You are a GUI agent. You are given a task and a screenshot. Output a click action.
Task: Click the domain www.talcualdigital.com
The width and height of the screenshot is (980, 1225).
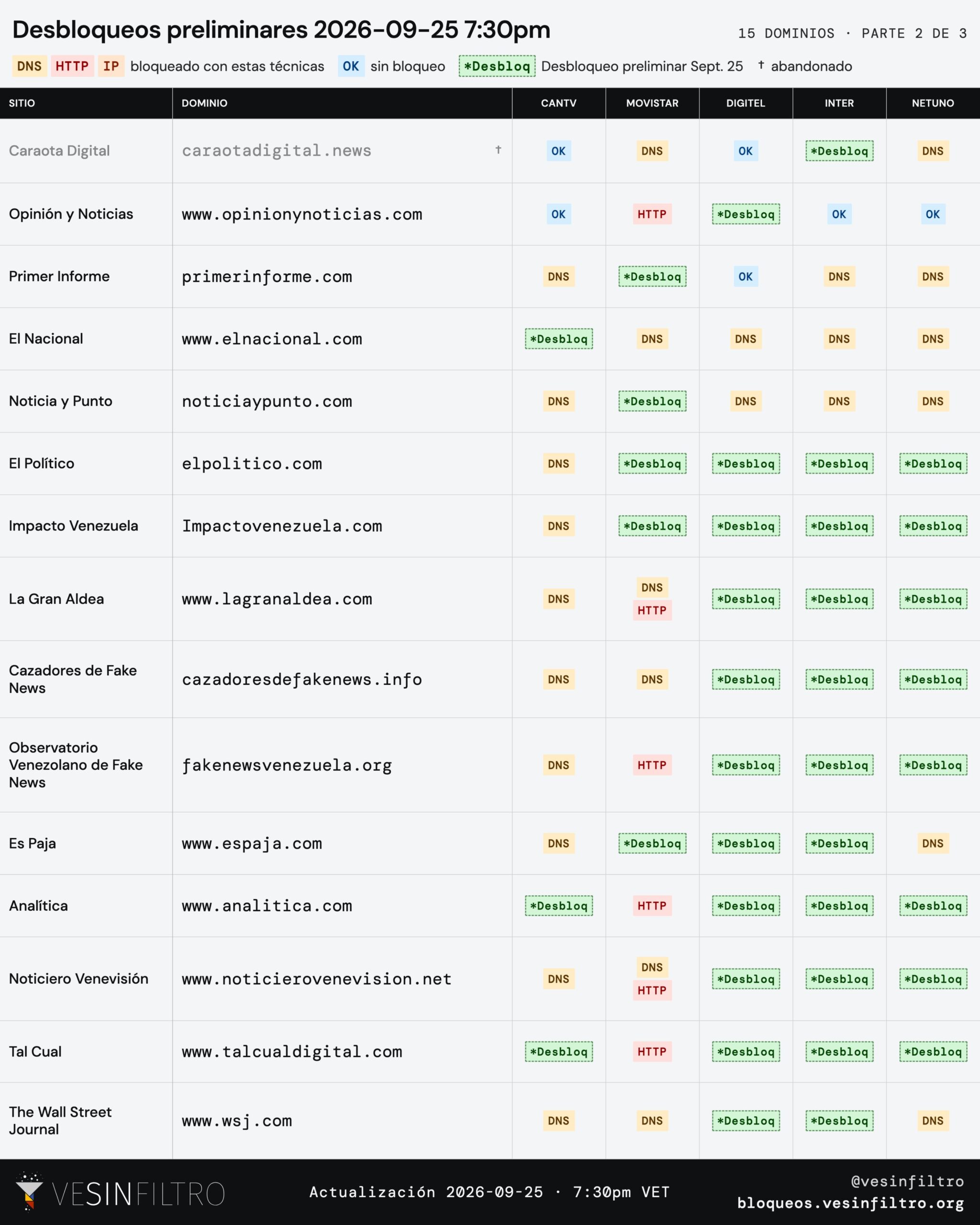pyautogui.click(x=292, y=1052)
